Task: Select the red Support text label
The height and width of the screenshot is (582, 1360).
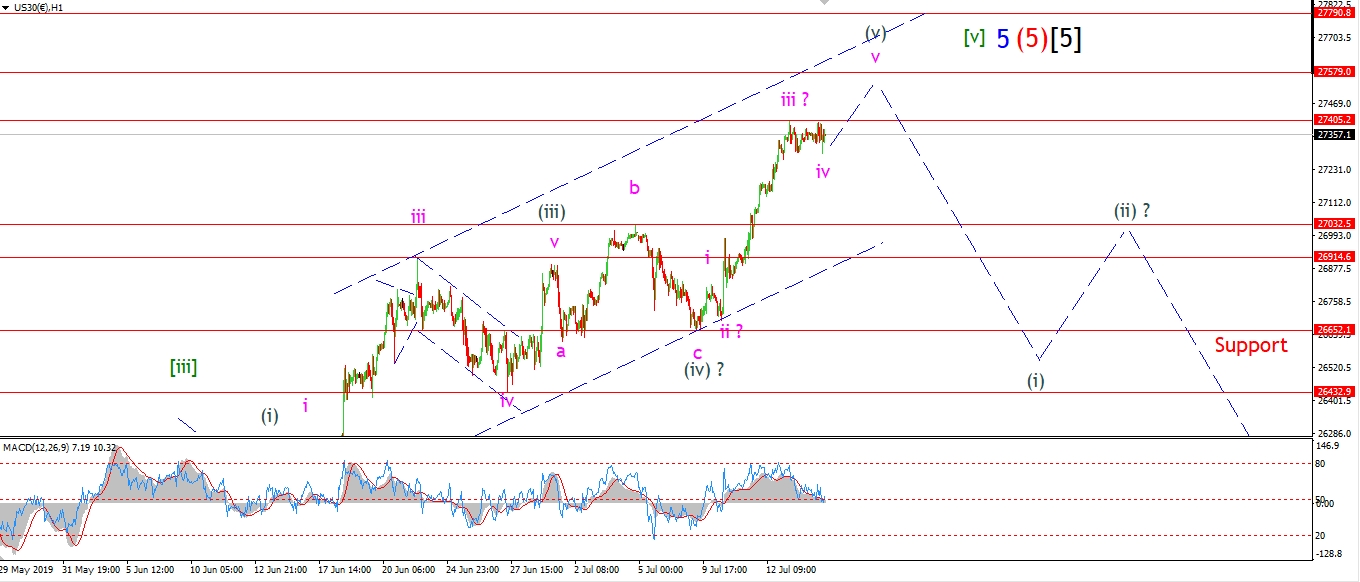Action: pos(1251,345)
